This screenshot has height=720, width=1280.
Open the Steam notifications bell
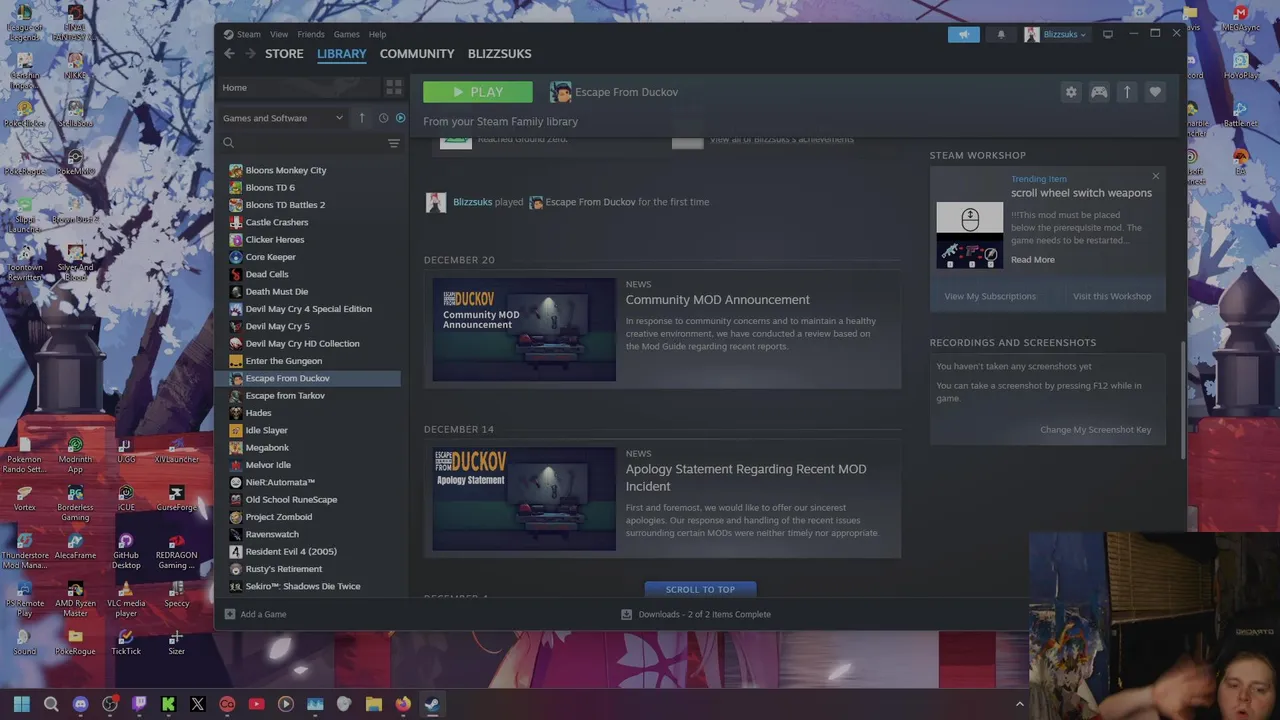coord(1001,34)
